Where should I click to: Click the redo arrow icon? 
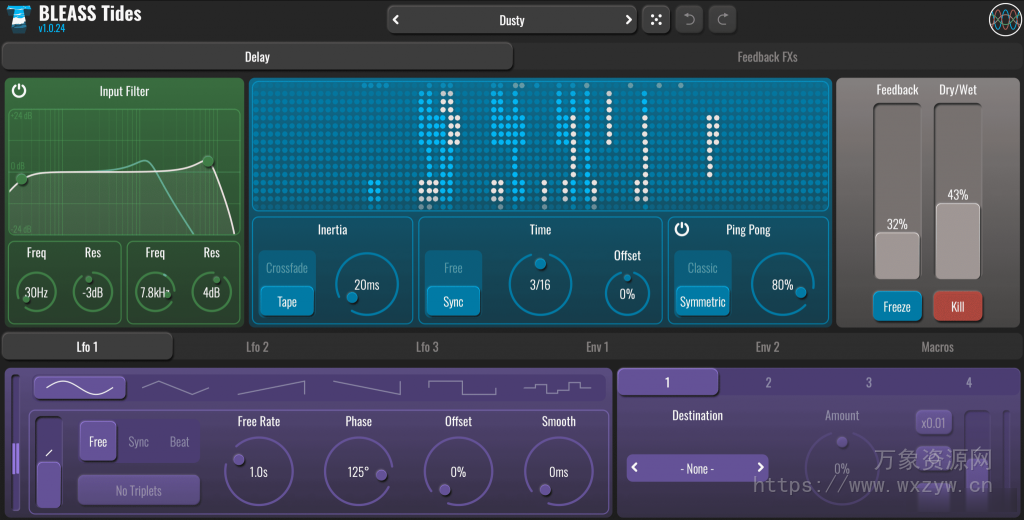722,20
